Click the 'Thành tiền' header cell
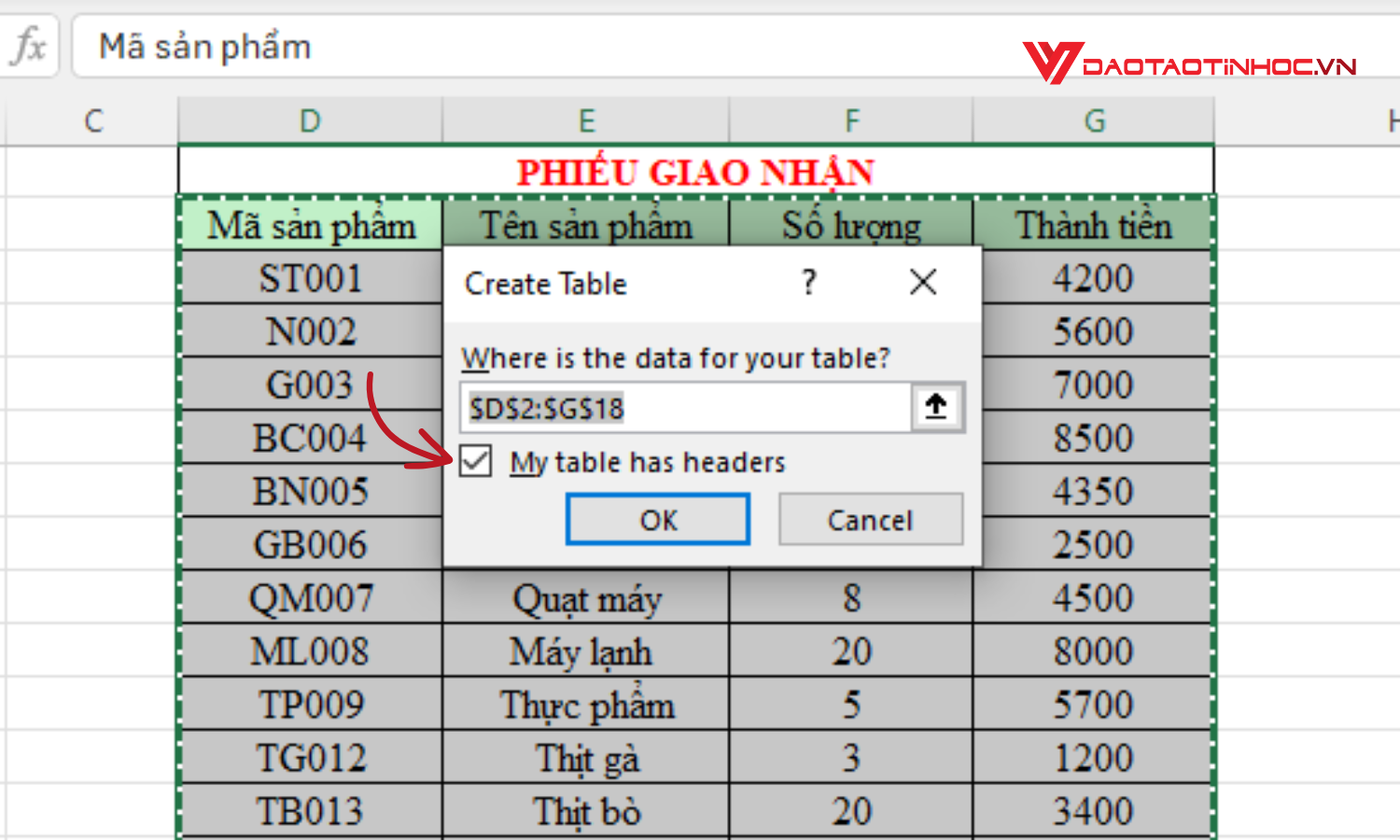Screen dimensions: 1400x840 [1093, 224]
